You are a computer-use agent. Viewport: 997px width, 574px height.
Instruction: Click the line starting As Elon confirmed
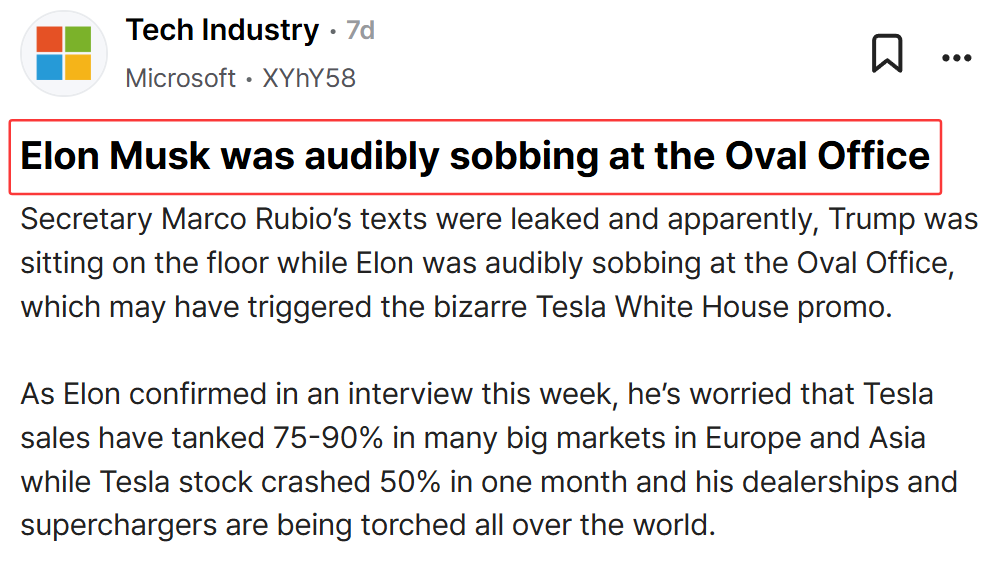(x=477, y=394)
